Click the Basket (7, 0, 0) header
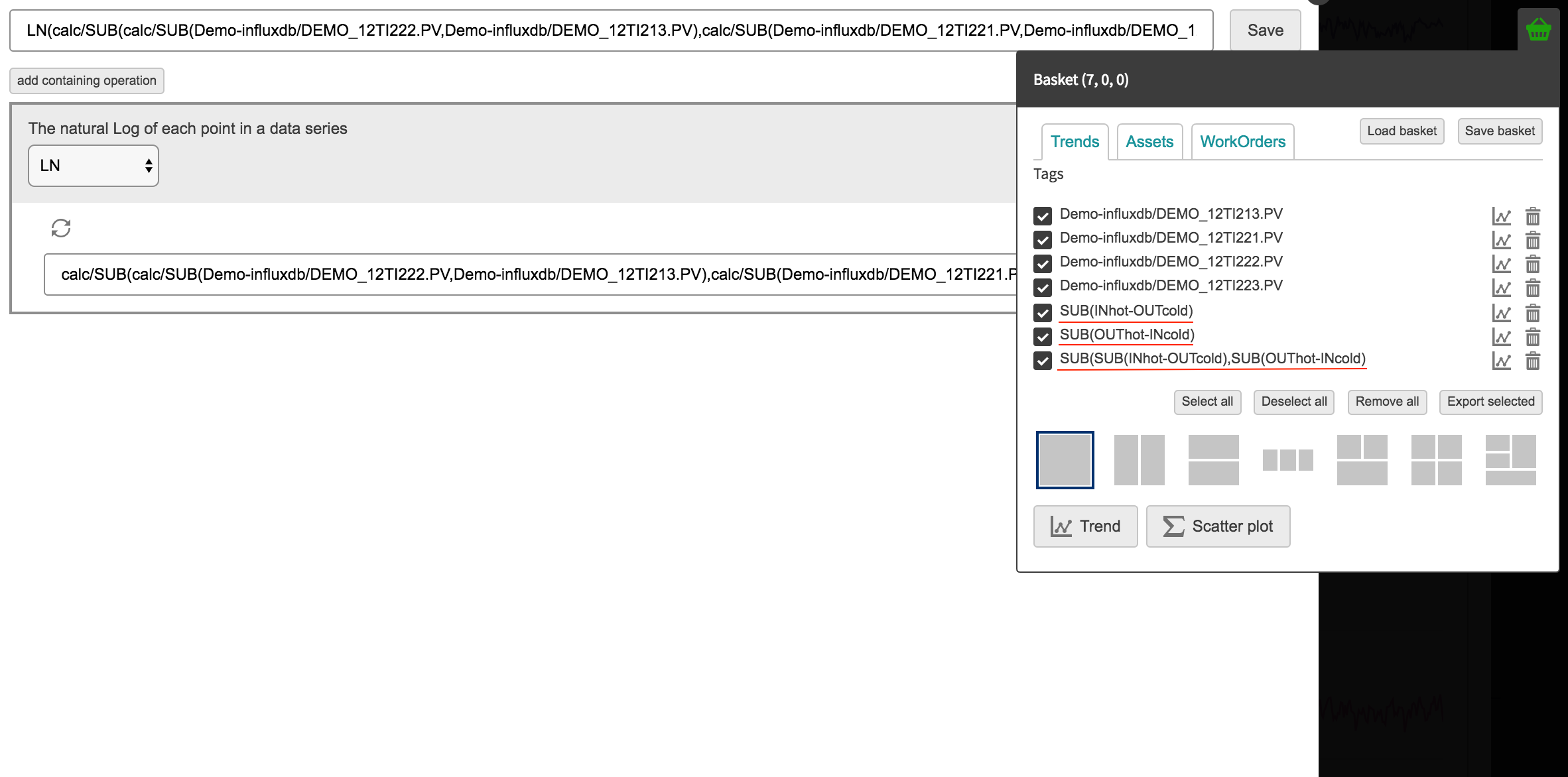 pyautogui.click(x=1081, y=80)
